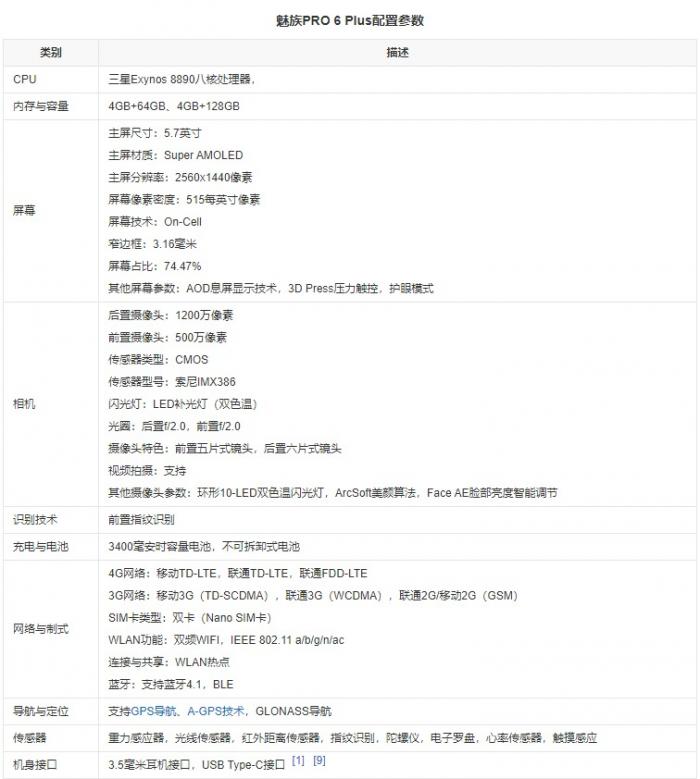Select the 描述 column header
700x779 pixels.
coord(397,53)
